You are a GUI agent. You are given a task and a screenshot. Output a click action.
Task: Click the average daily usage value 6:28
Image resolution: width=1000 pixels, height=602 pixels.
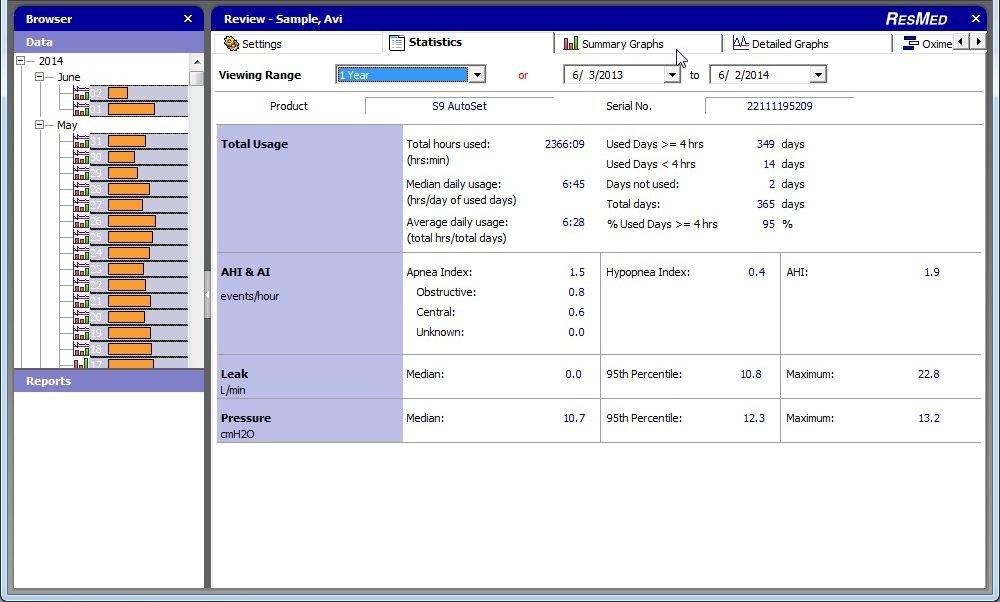click(573, 223)
